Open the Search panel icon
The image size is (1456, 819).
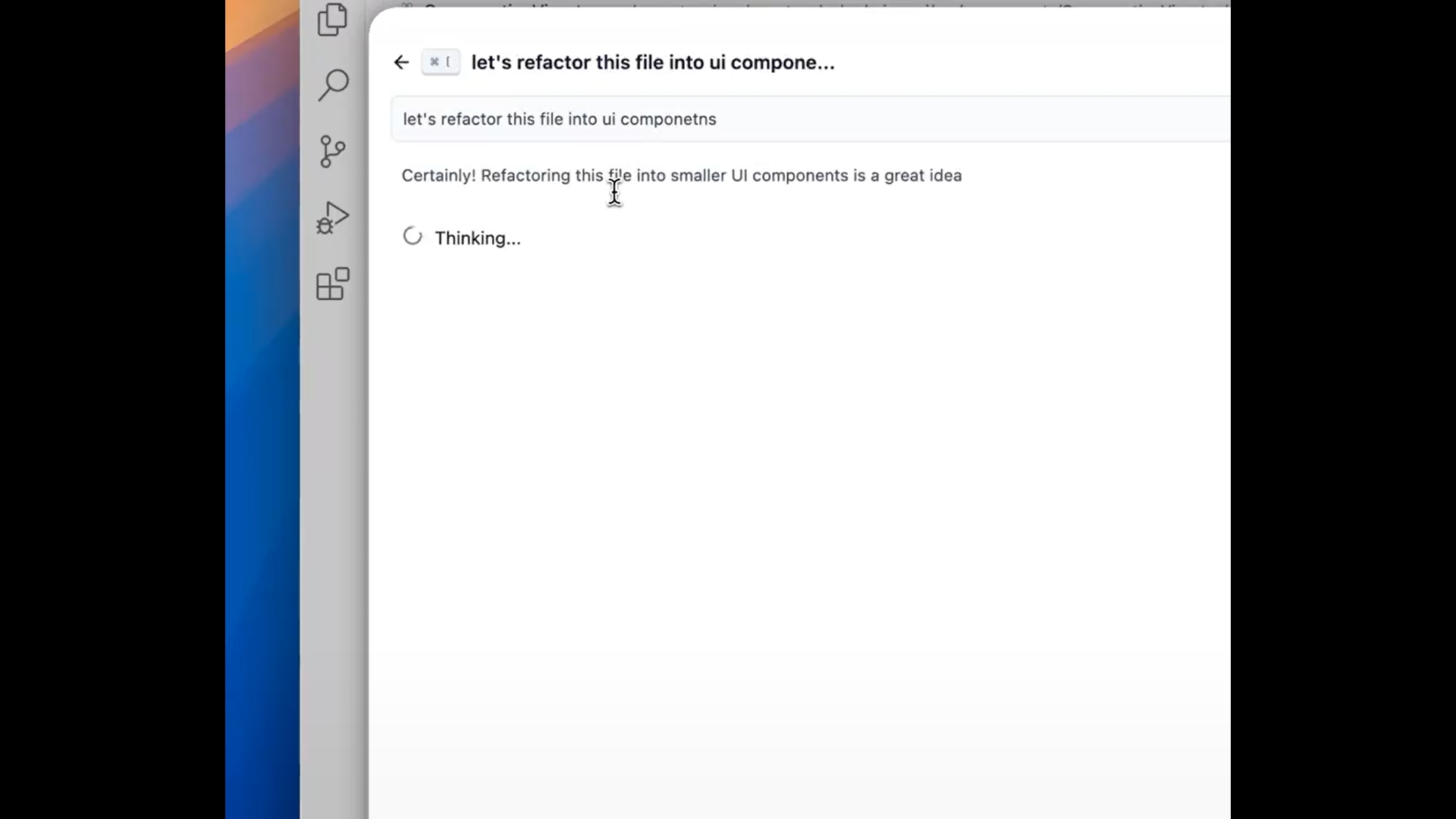pyautogui.click(x=333, y=85)
